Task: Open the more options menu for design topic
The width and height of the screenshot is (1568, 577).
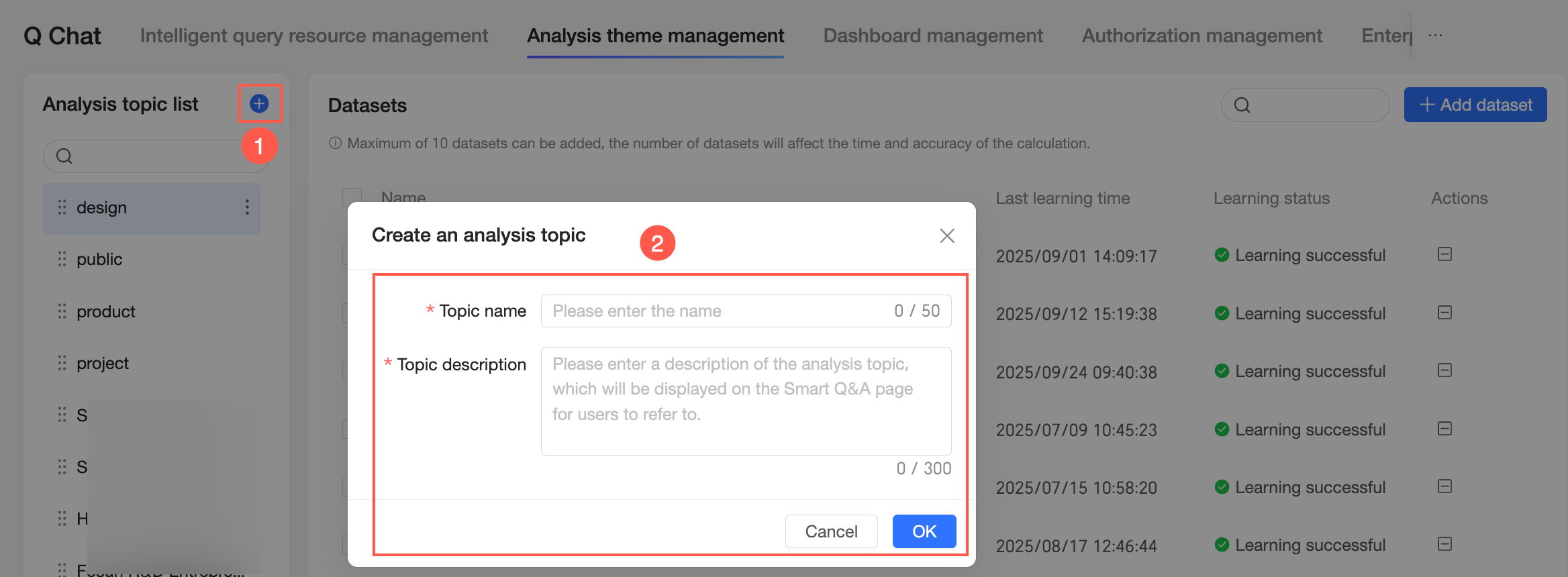Action: coord(247,207)
